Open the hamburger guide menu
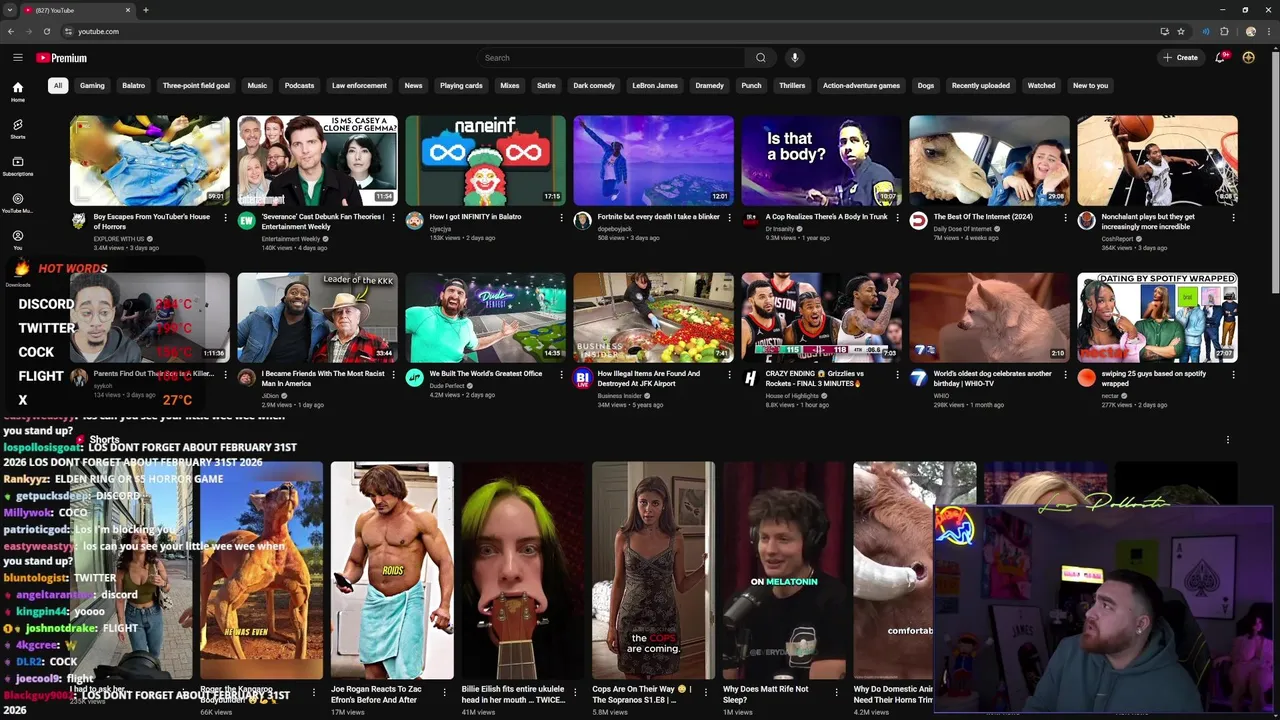Image resolution: width=1280 pixels, height=720 pixels. click(17, 58)
